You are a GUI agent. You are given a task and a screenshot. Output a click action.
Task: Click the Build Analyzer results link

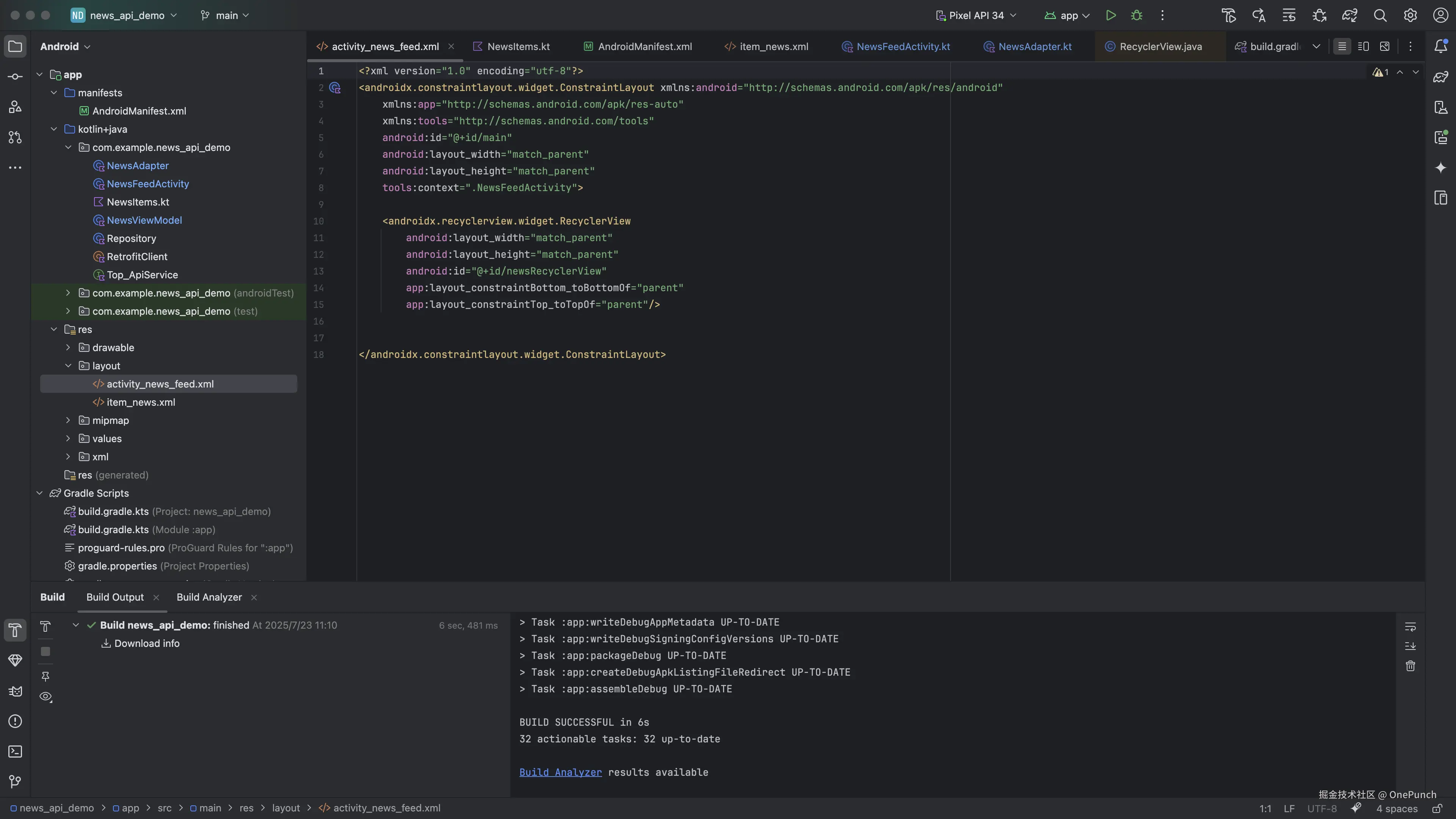point(560,772)
